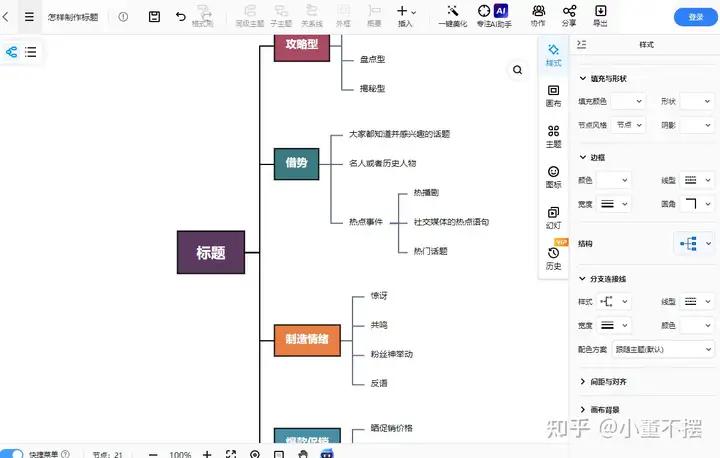Click the blue Login (登录) button
Image resolution: width=720 pixels, height=458 pixels.
pos(696,17)
